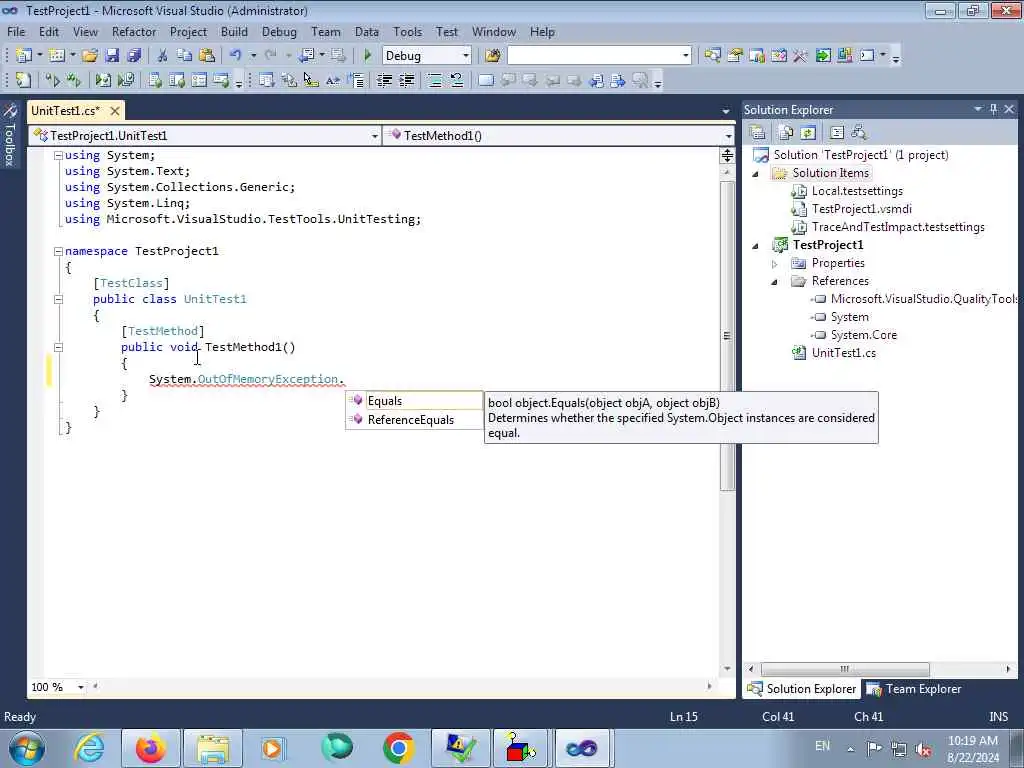Undo the last edit
This screenshot has width=1024, height=768.
tap(236, 56)
